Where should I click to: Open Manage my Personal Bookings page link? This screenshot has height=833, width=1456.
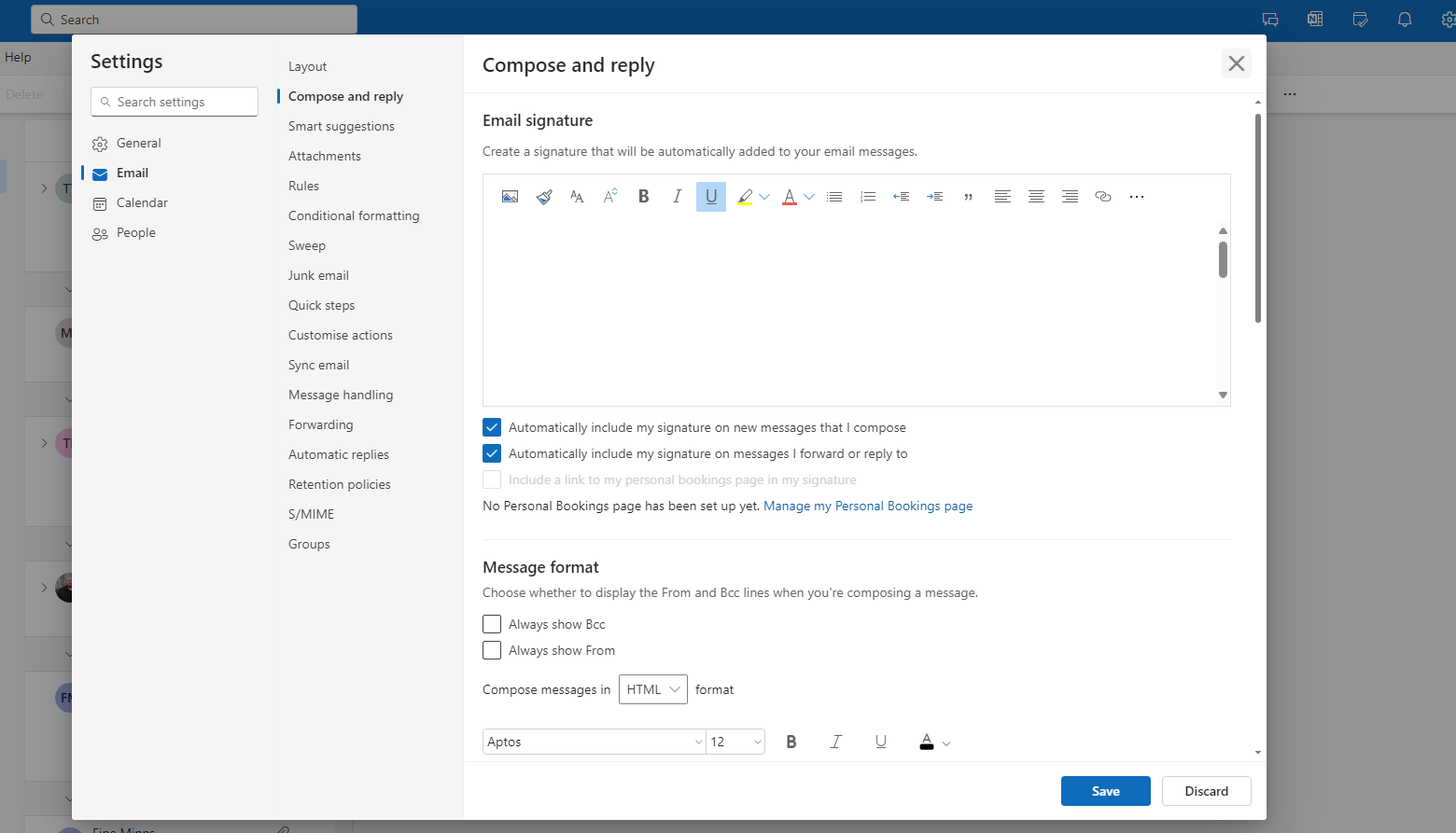868,506
